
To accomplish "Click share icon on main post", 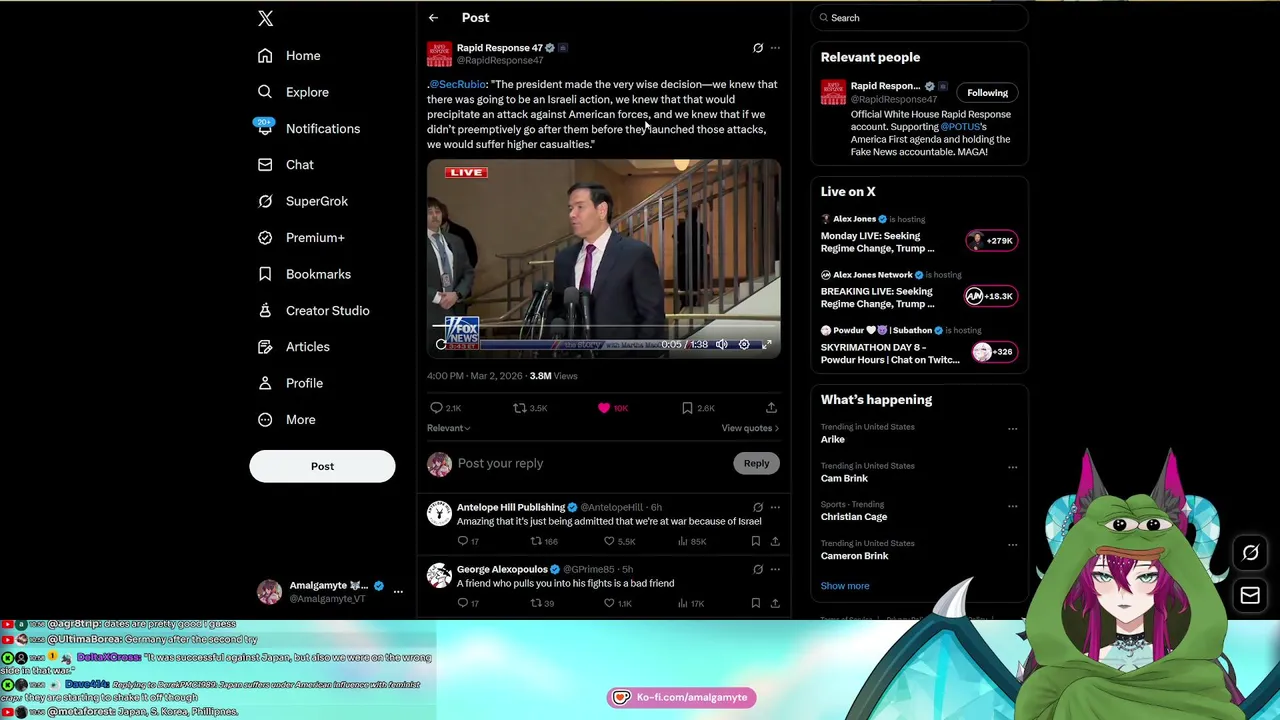I will 771,408.
